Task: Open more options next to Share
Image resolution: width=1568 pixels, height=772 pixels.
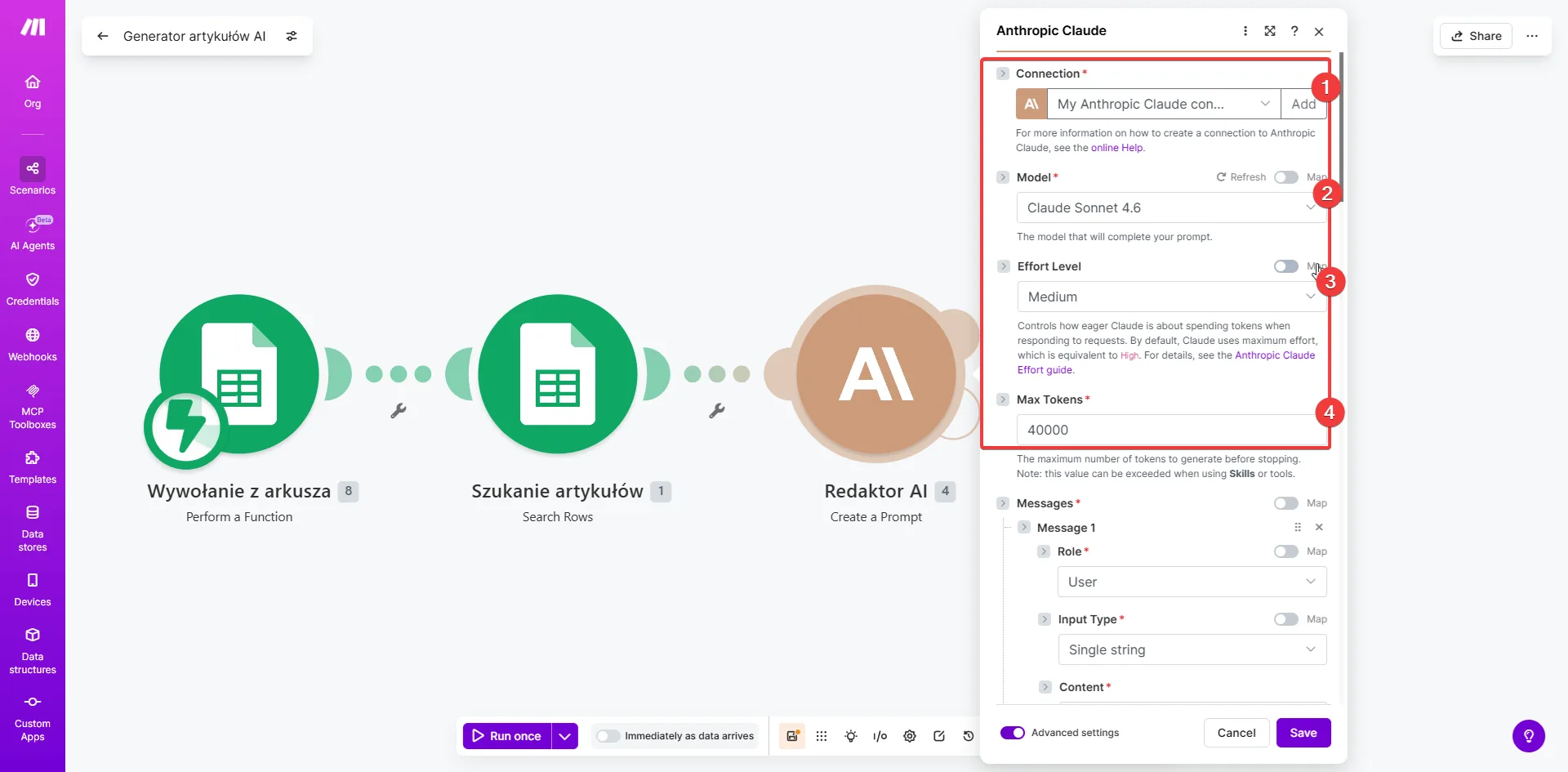Action: (x=1532, y=36)
